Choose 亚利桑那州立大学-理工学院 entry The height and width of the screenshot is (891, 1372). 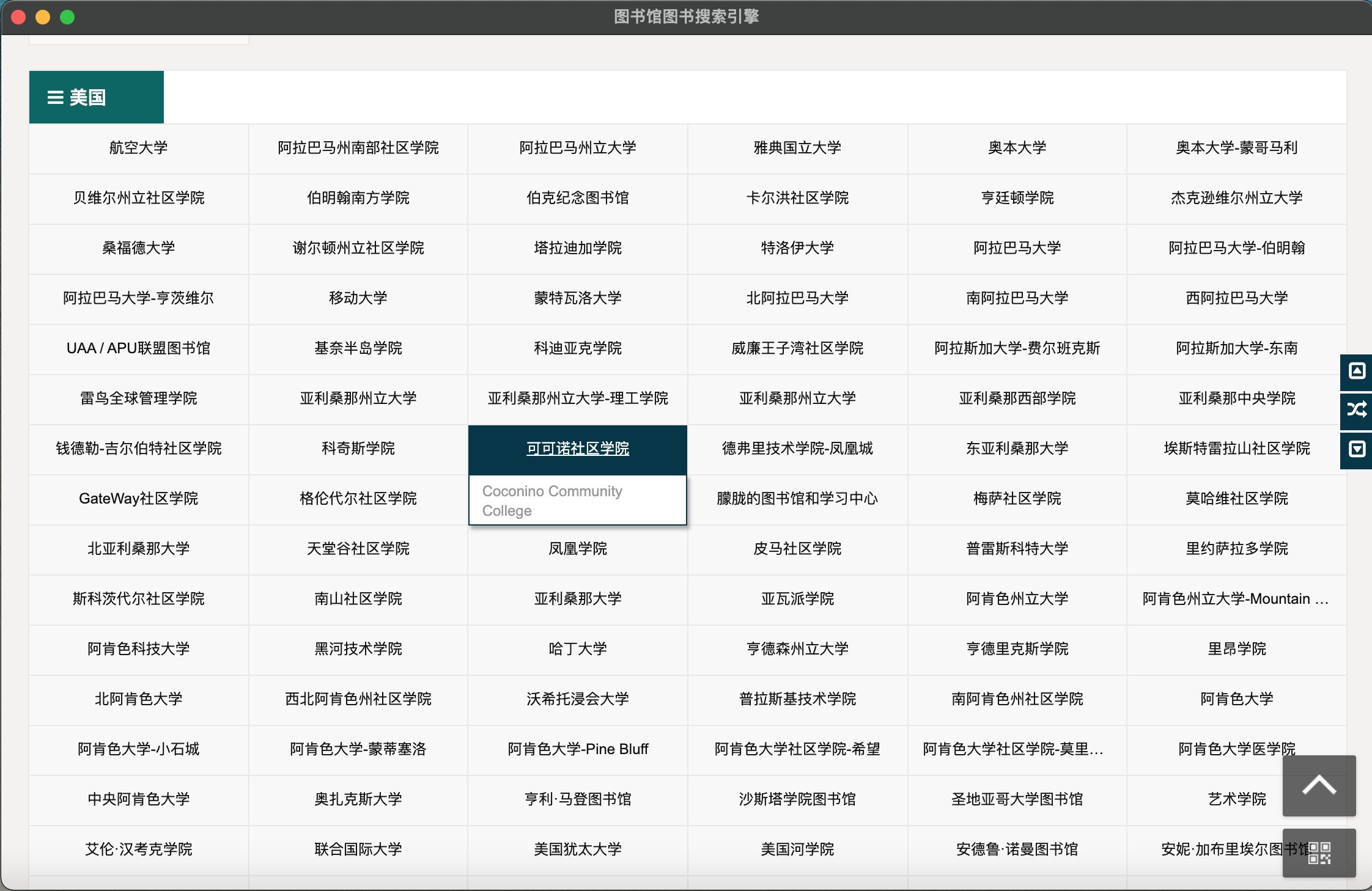(578, 398)
